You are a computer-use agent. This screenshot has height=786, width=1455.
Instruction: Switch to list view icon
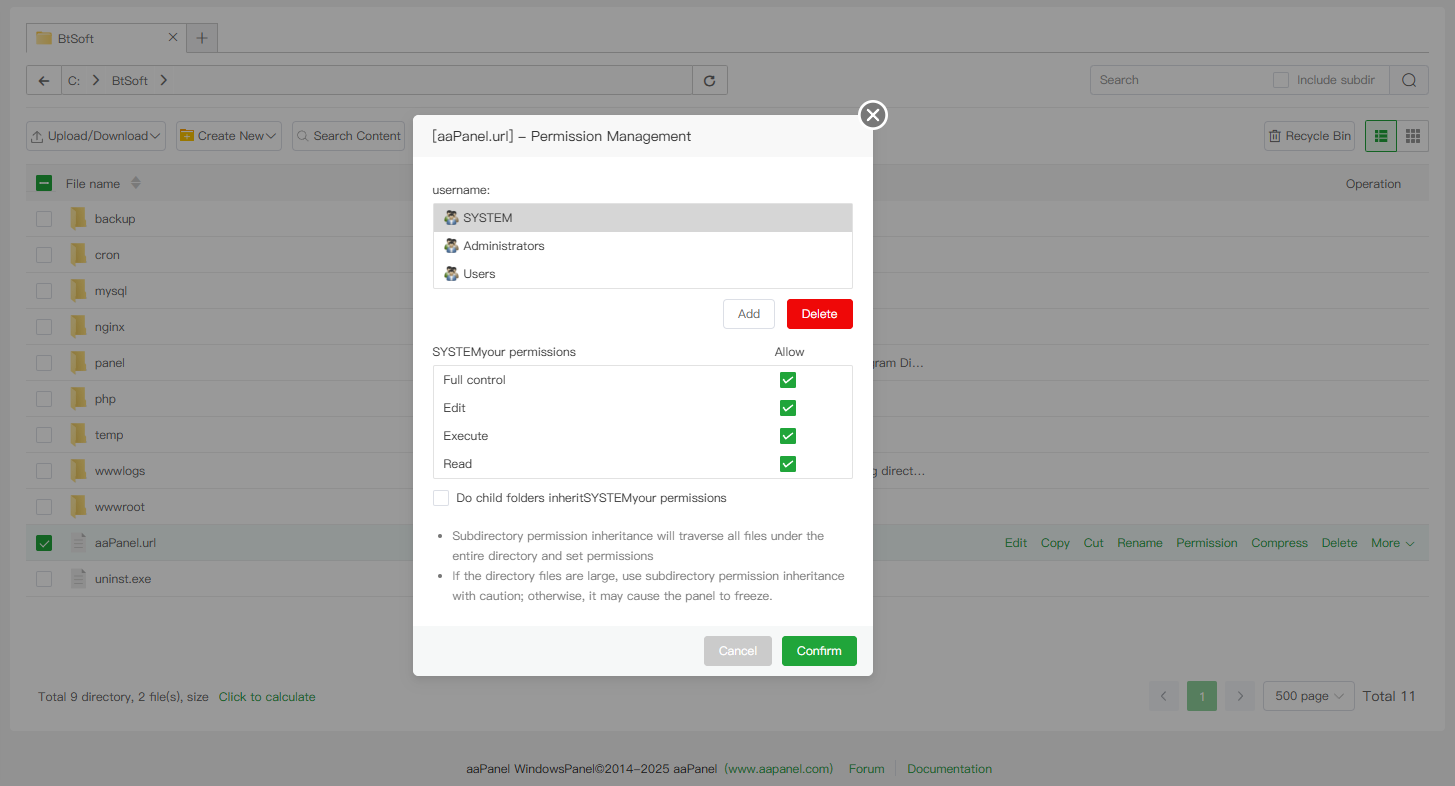tap(1380, 136)
